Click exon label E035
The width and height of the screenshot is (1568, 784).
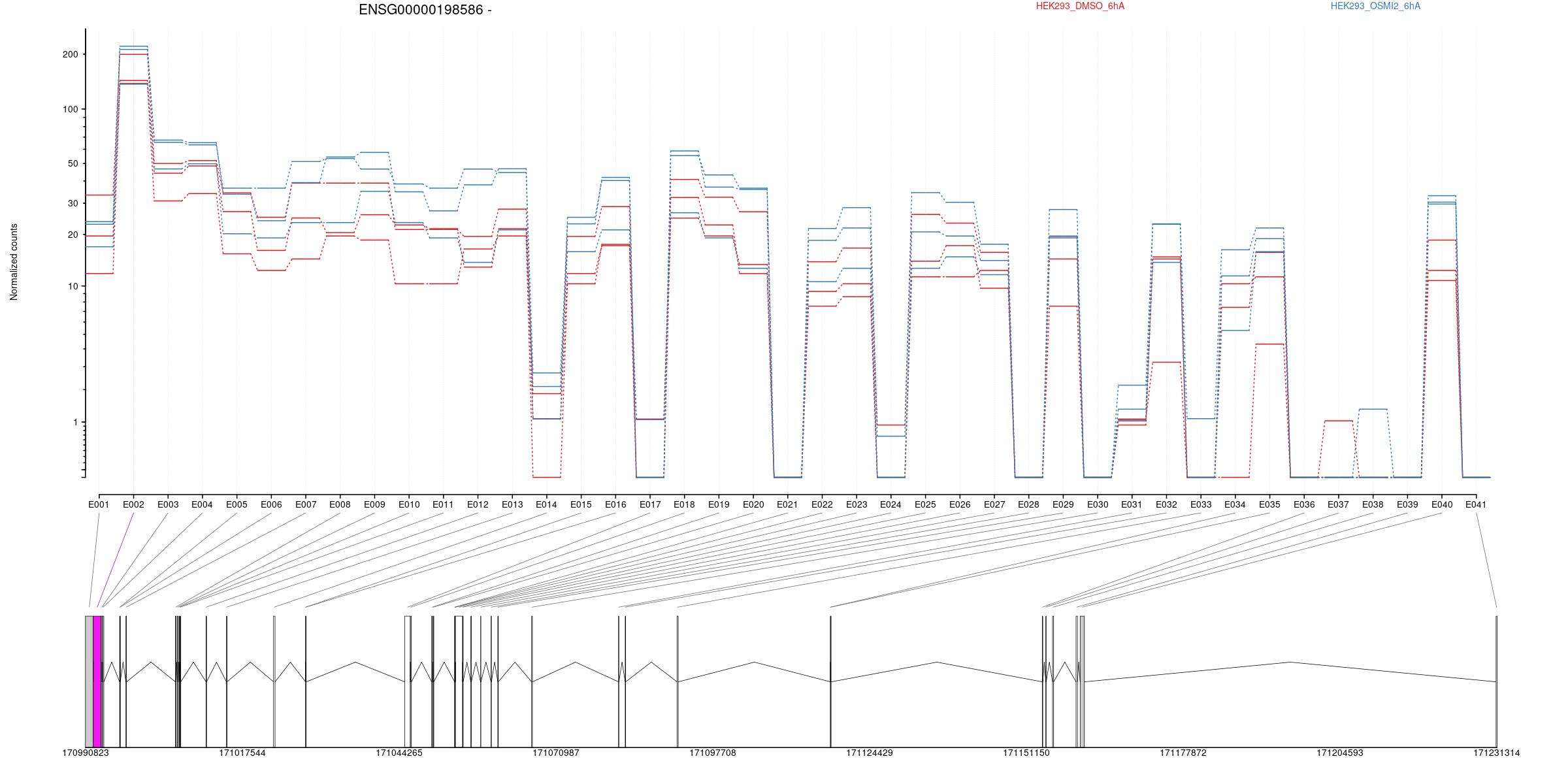(x=1269, y=505)
